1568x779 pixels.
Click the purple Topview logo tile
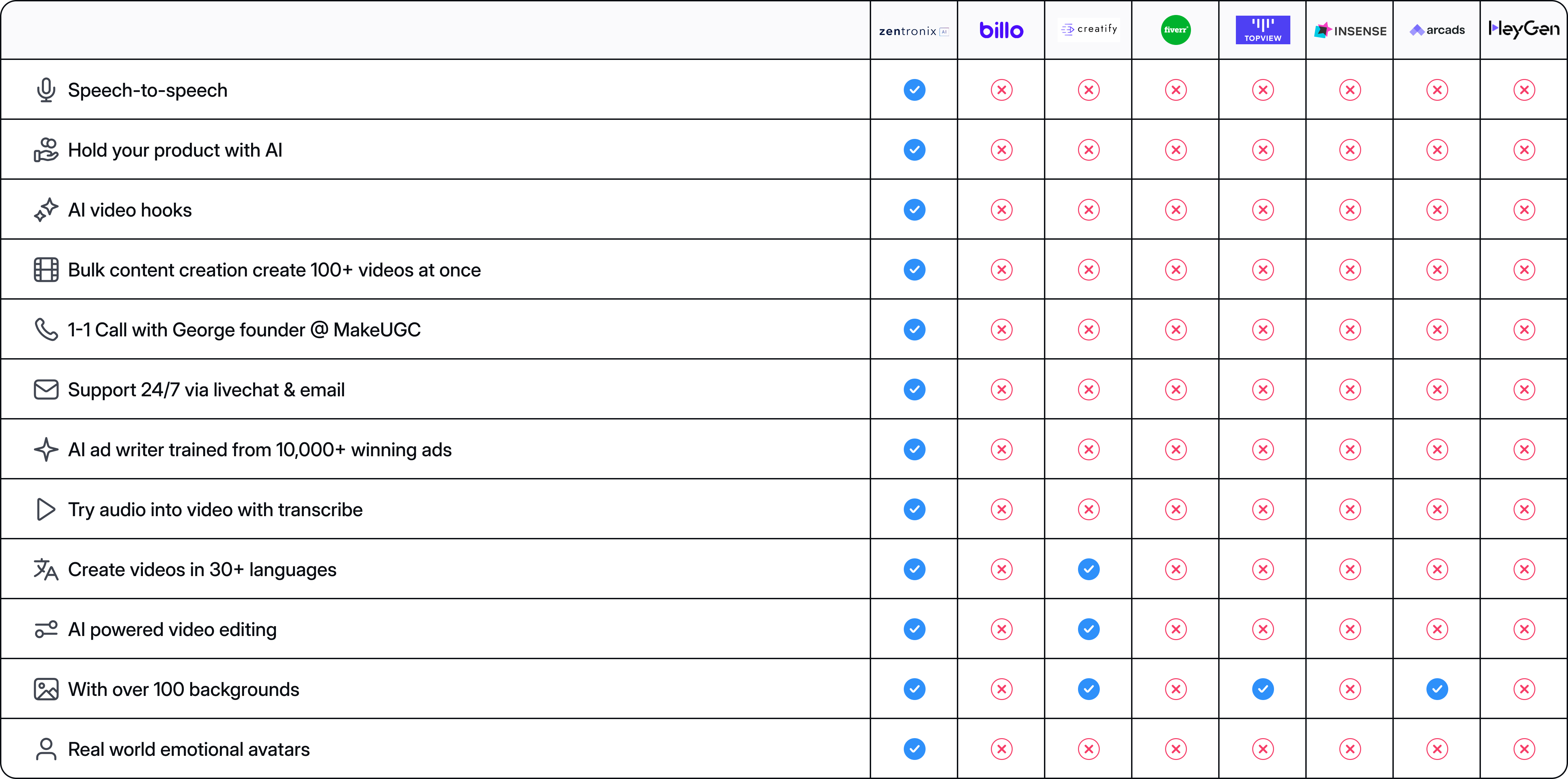pyautogui.click(x=1262, y=30)
